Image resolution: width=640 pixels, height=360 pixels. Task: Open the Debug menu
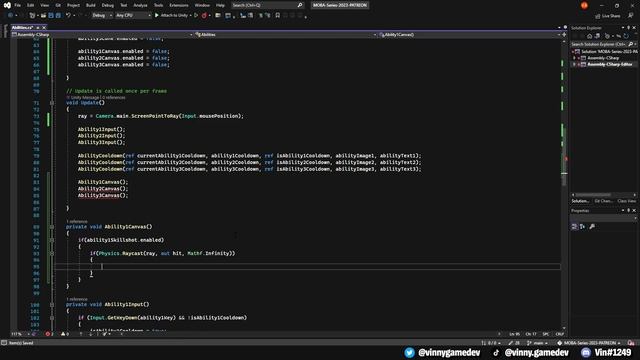108,5
